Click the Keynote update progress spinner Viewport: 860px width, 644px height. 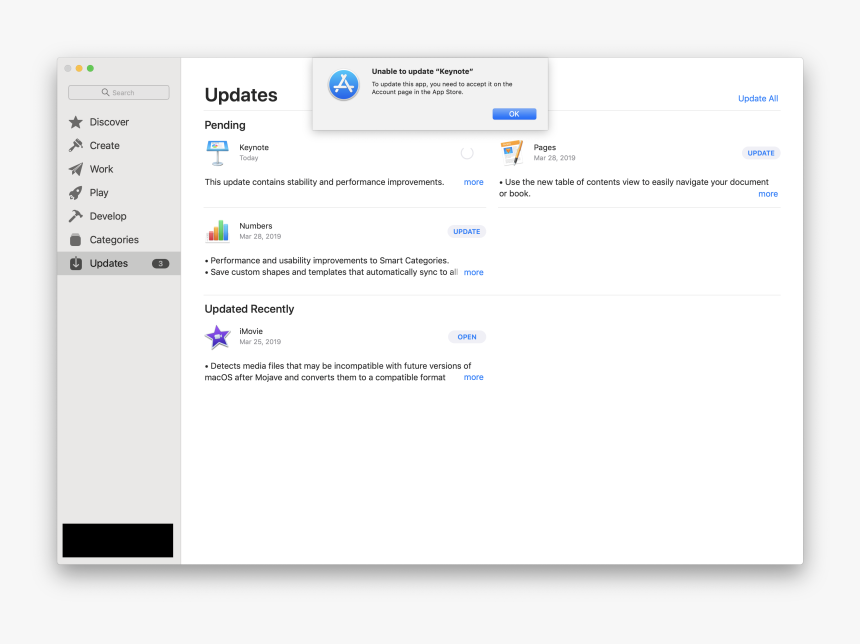click(x=467, y=153)
